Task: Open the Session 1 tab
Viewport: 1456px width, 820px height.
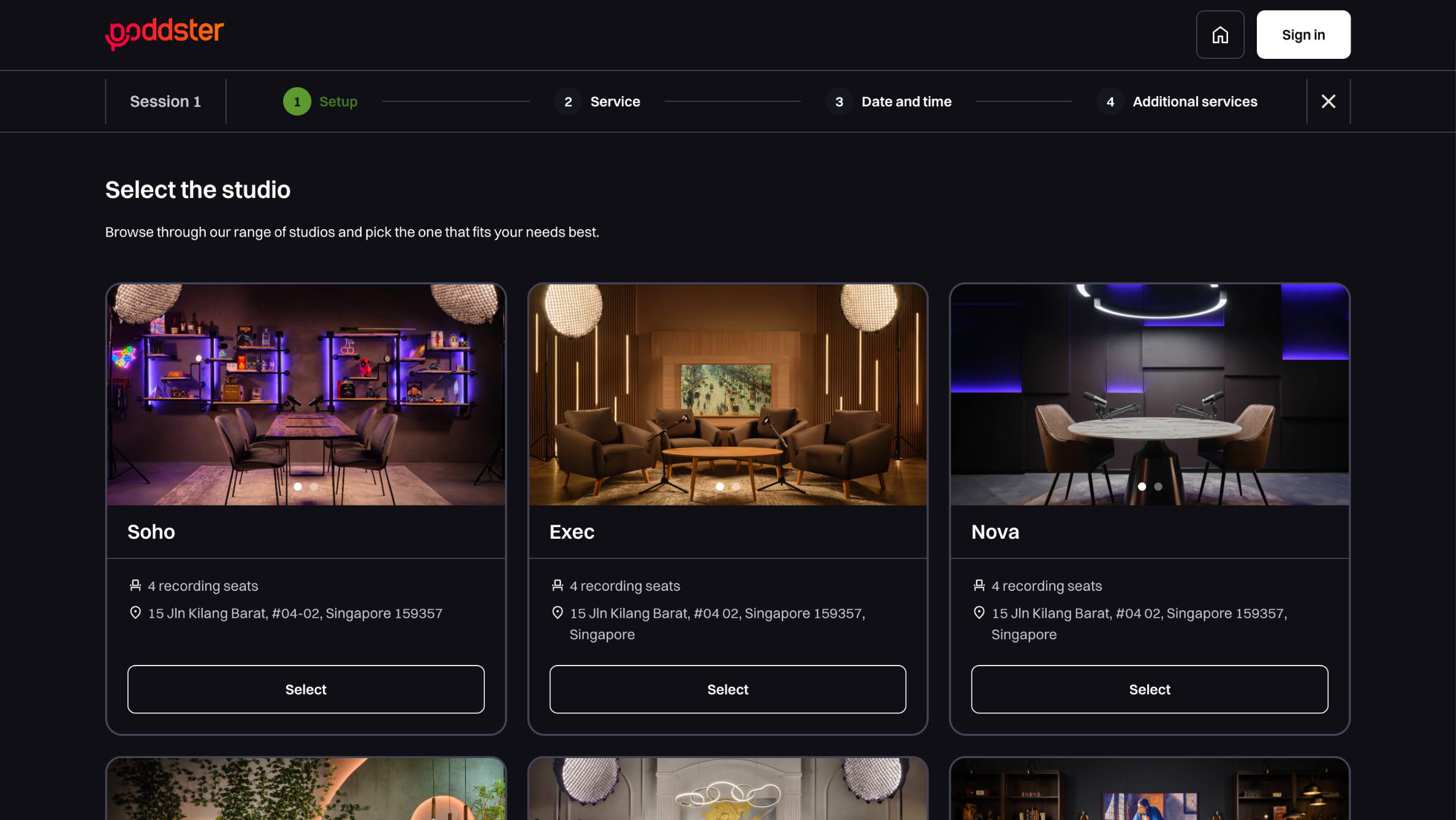Action: point(165,101)
